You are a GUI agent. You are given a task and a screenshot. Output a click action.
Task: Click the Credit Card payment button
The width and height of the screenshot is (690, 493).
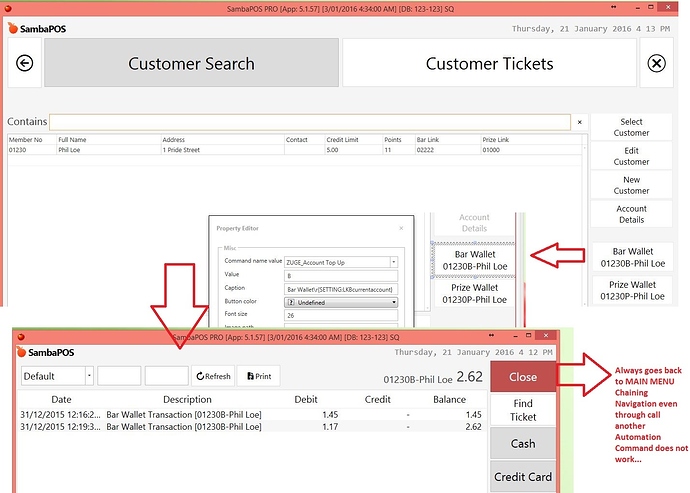coord(523,477)
